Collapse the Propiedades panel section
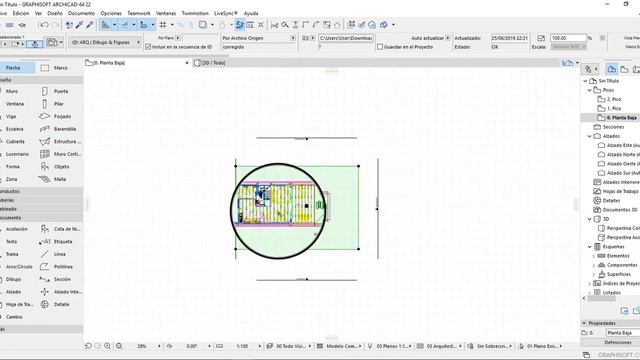Screen dimensions: 640x360 (x=584, y=323)
